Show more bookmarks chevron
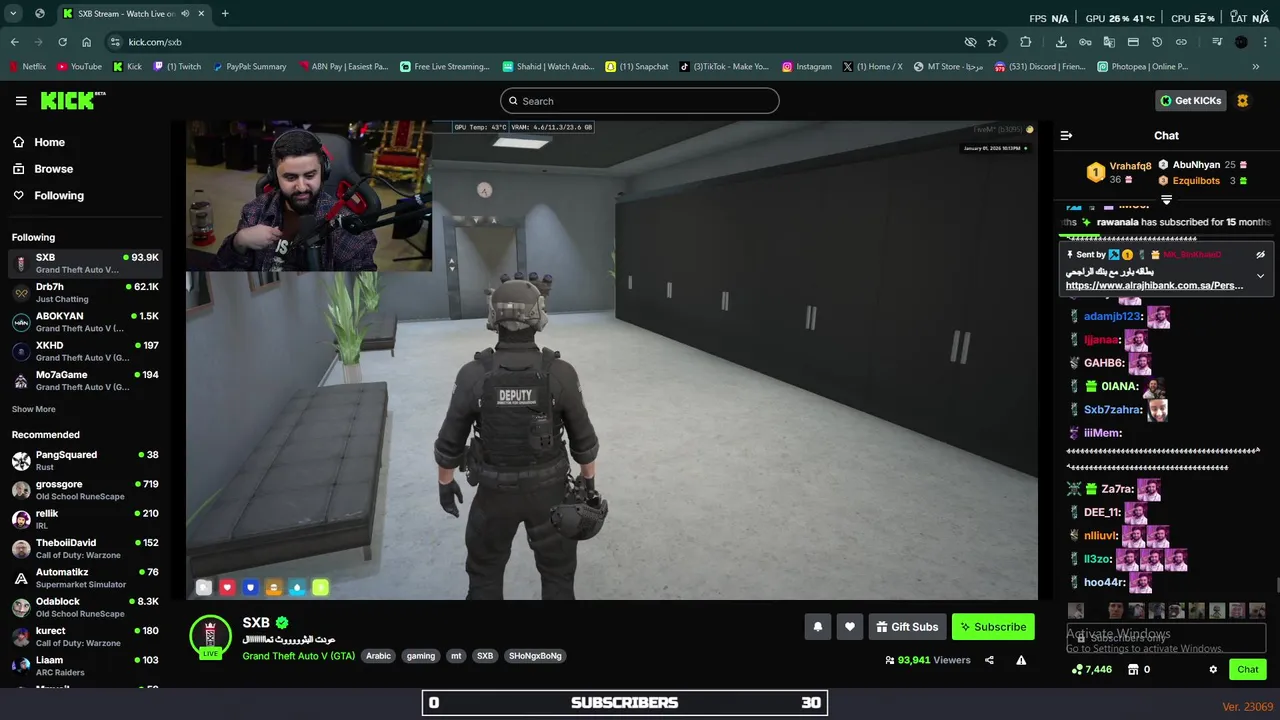The width and height of the screenshot is (1280, 720). coord(1256,67)
